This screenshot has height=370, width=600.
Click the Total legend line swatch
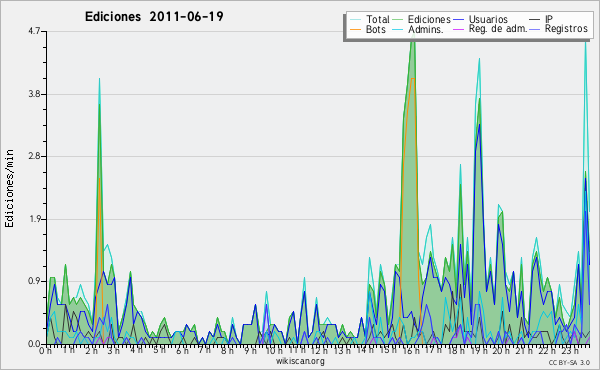click(355, 20)
